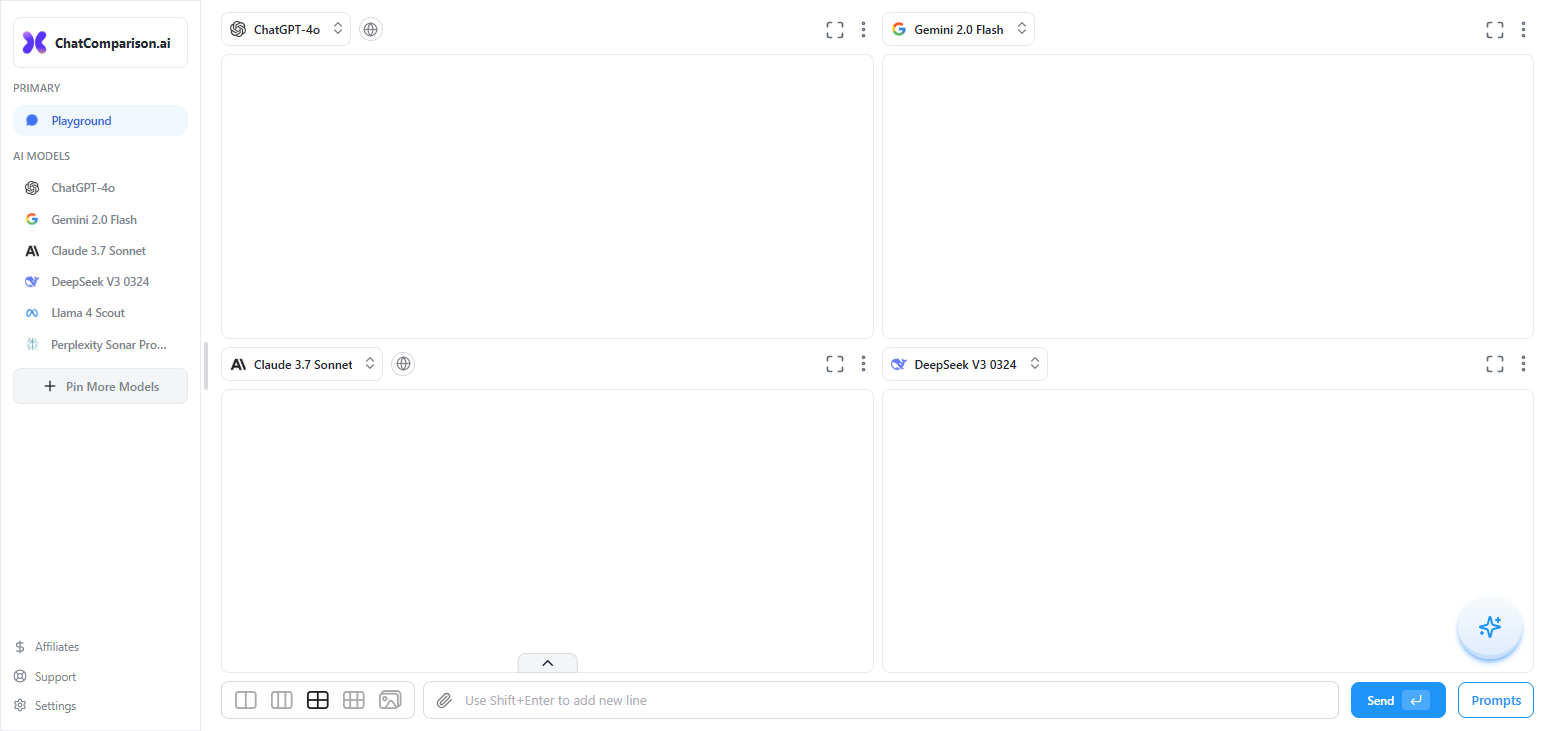Open the ChatGPT-4o model dropdown
1546x731 pixels.
286,30
